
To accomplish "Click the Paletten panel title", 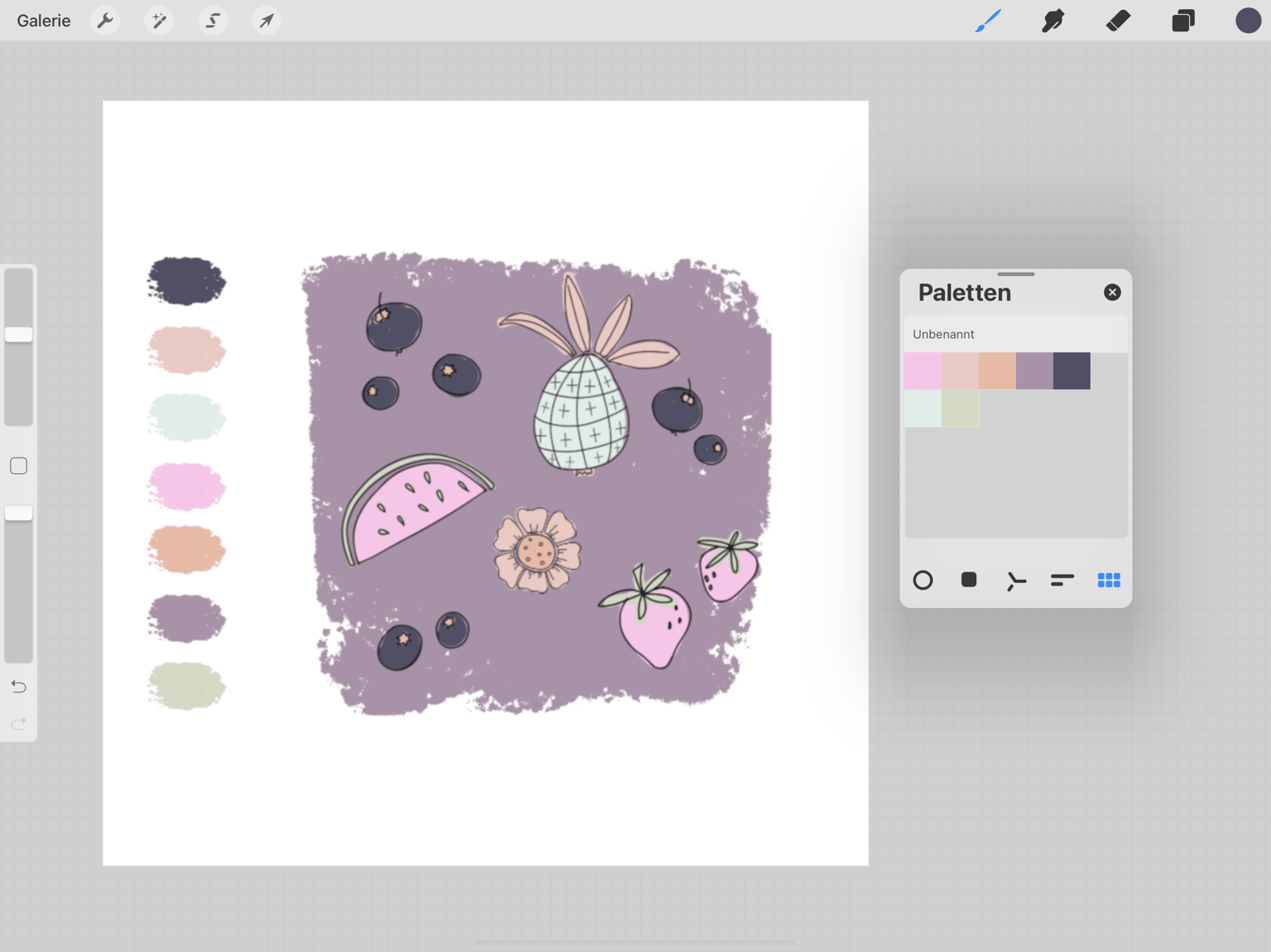I will tap(964, 292).
